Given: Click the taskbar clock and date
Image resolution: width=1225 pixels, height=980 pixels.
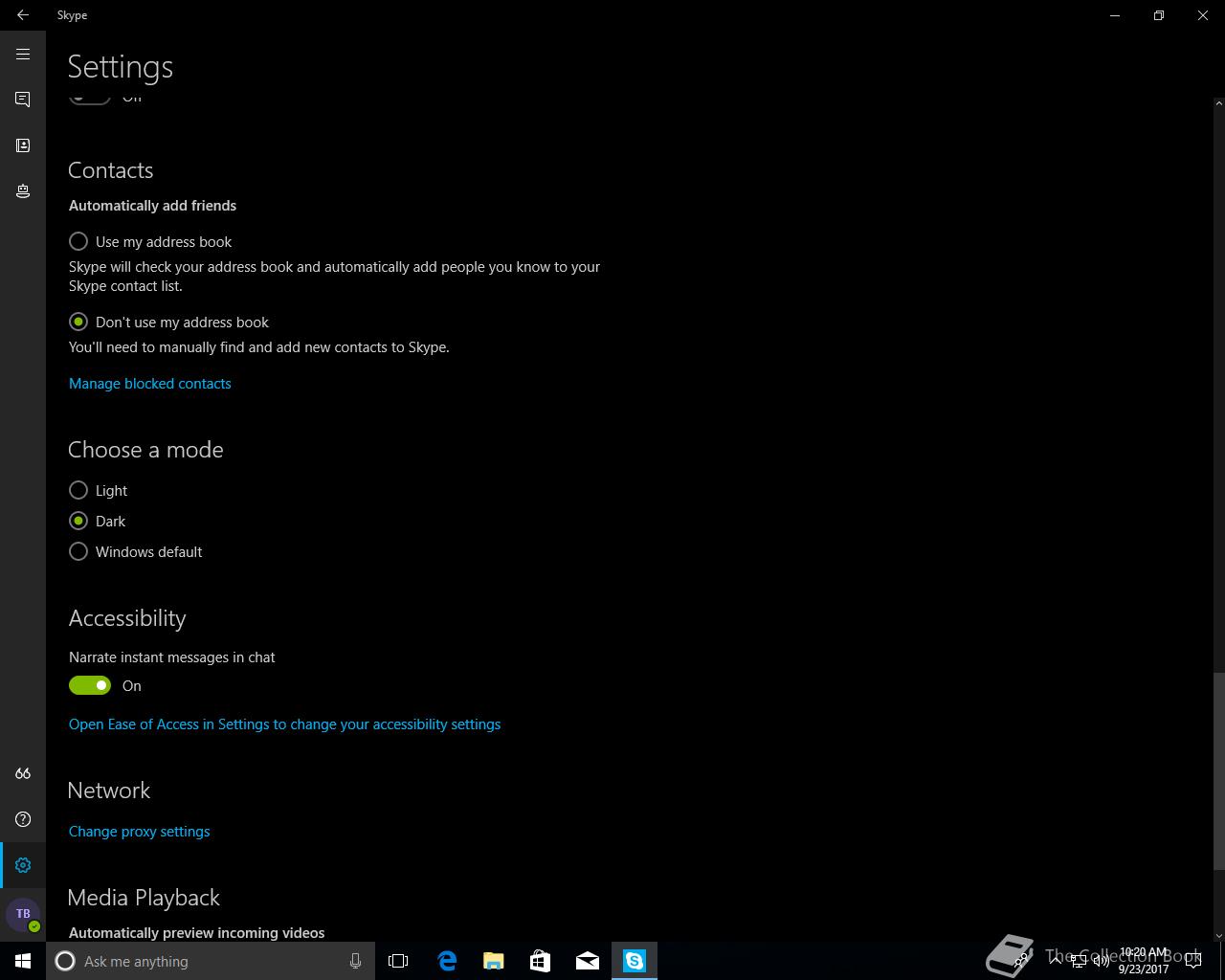Looking at the screenshot, I should pyautogui.click(x=1144, y=961).
